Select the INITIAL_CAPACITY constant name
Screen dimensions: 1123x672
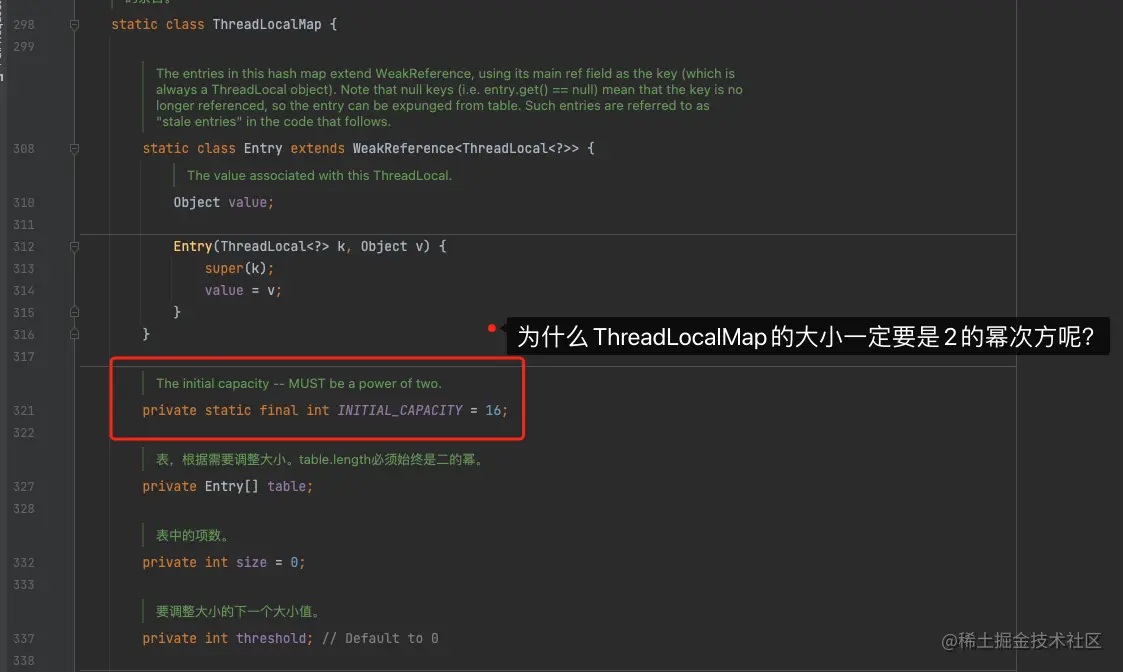tap(400, 410)
